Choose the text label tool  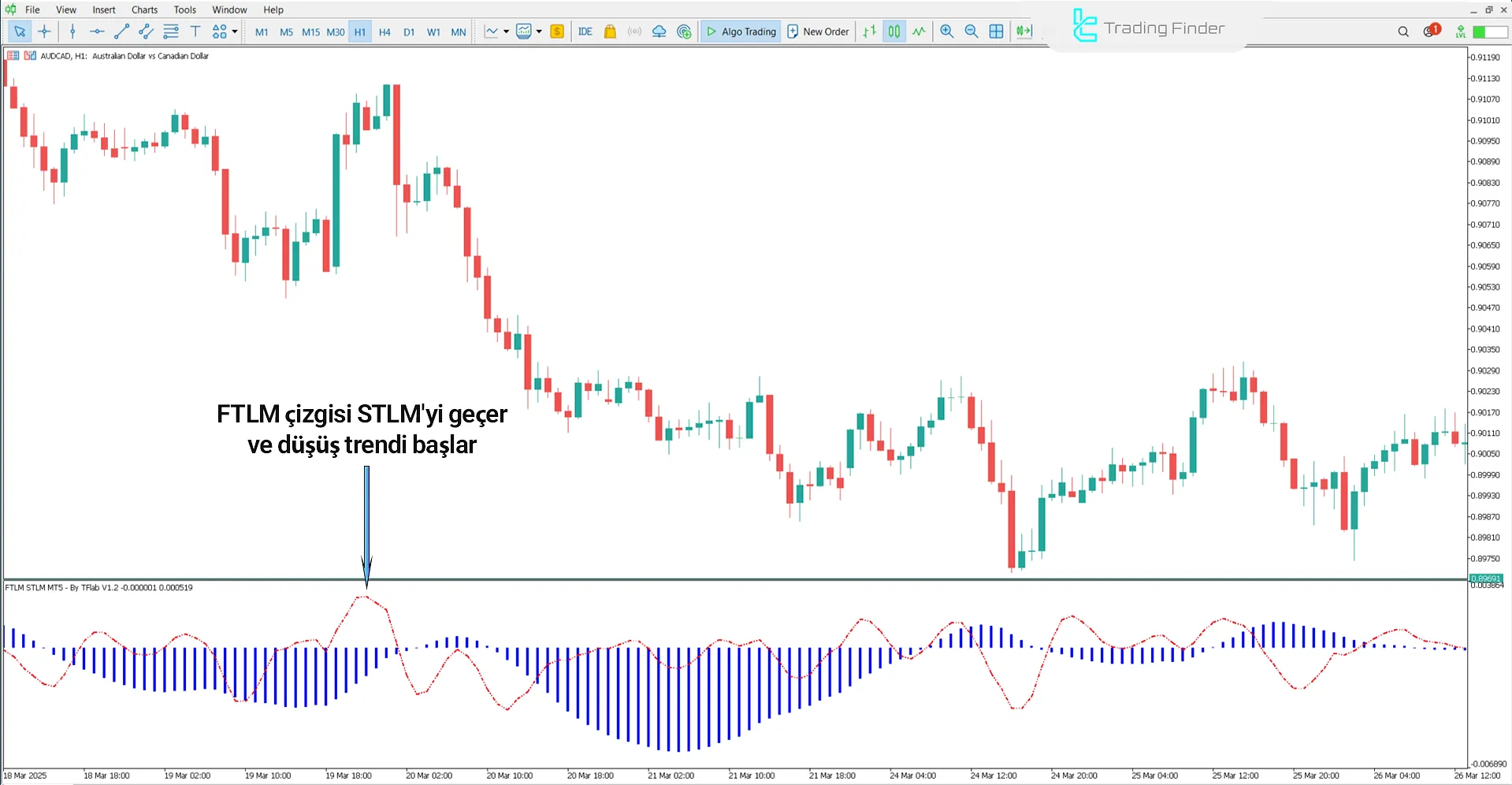click(195, 32)
